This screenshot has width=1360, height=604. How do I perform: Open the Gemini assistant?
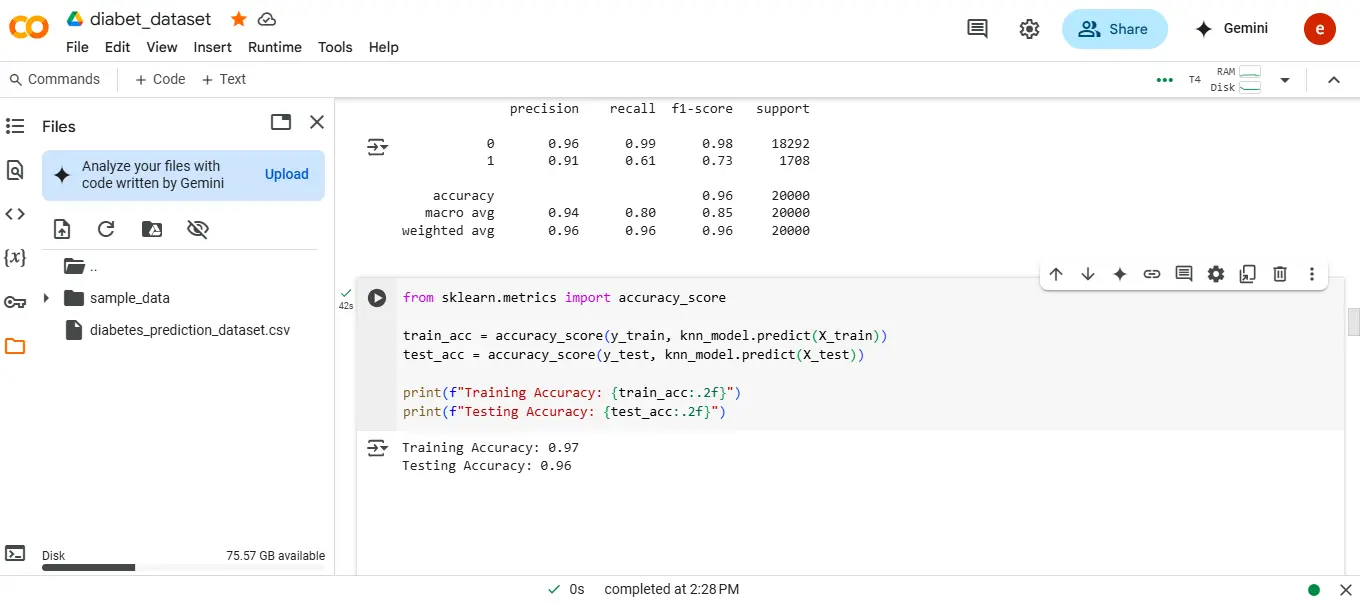1231,29
